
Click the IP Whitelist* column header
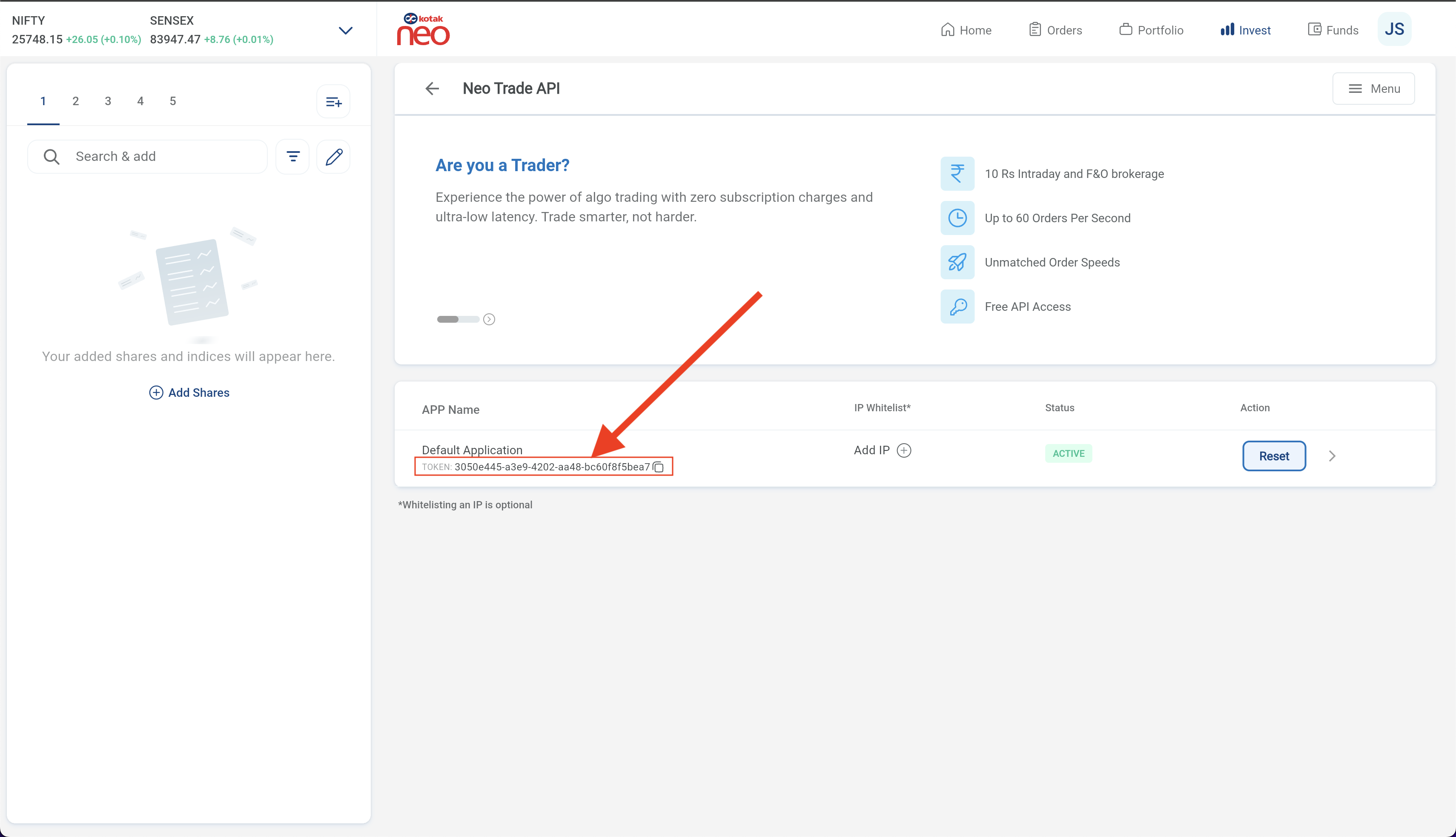[x=883, y=407]
